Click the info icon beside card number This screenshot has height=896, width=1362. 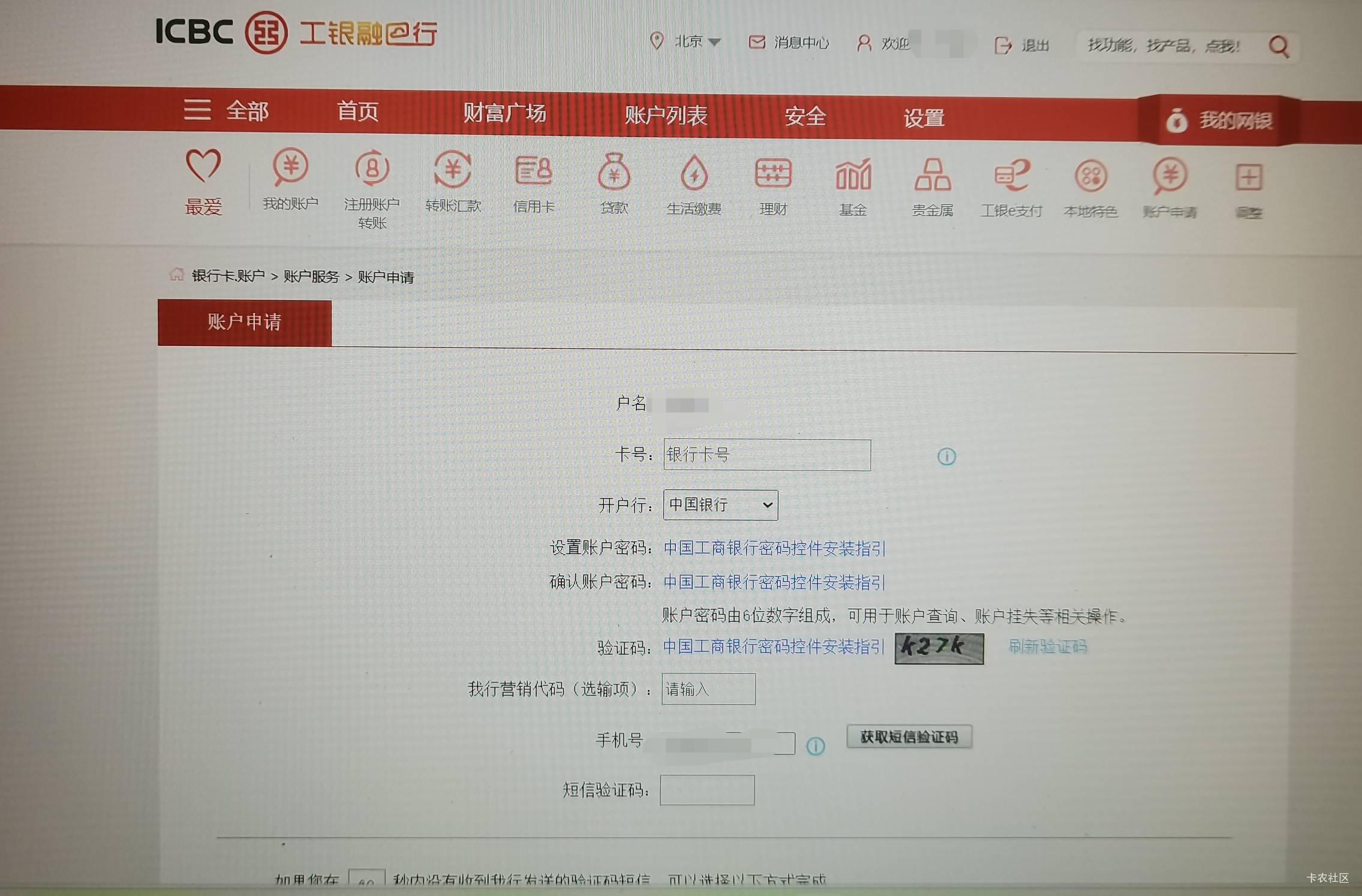pos(946,456)
